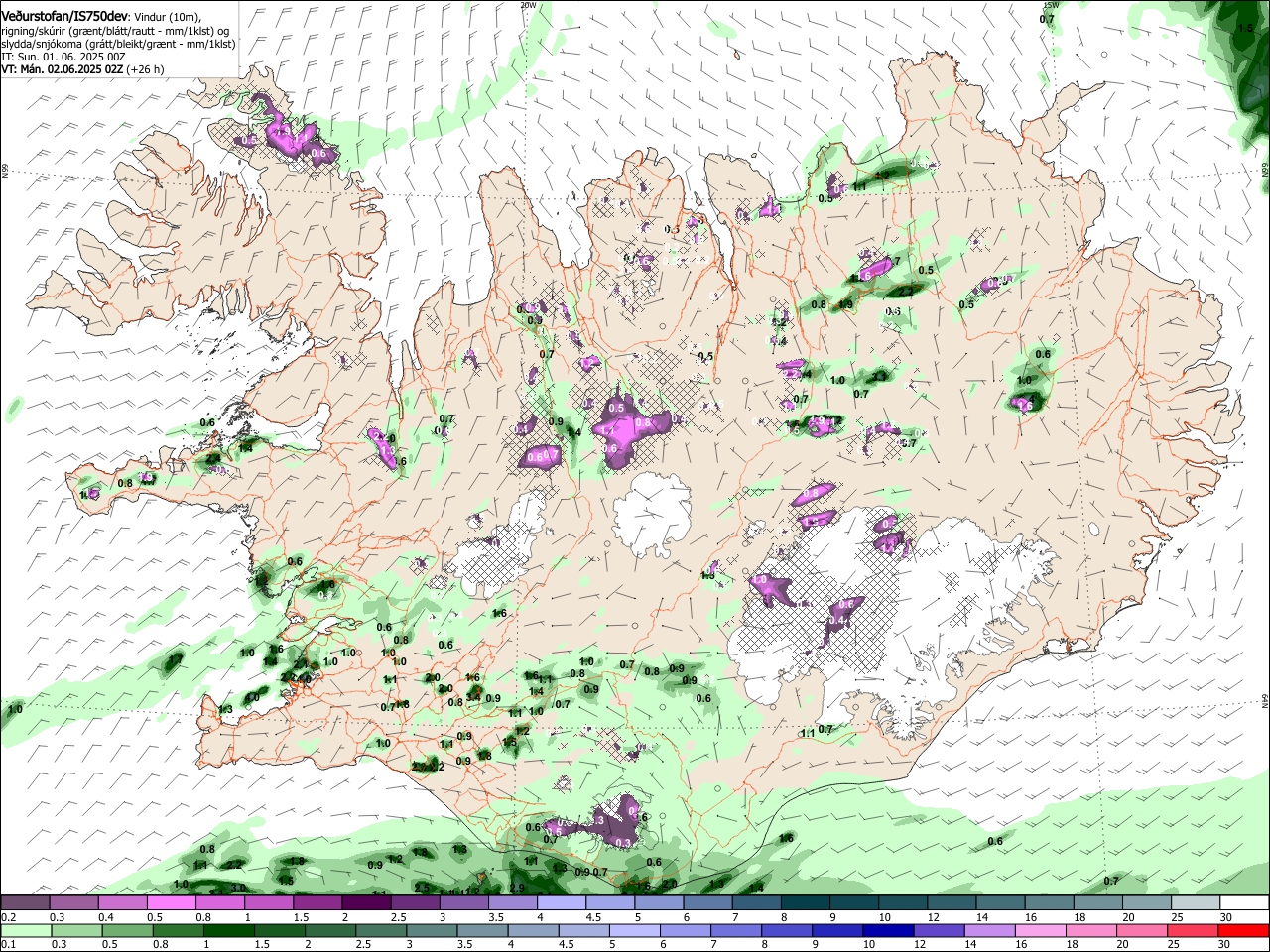The image size is (1270, 952).
Task: Click the Veðurstofan/IS750dev title text
Action: pyautogui.click(x=64, y=17)
